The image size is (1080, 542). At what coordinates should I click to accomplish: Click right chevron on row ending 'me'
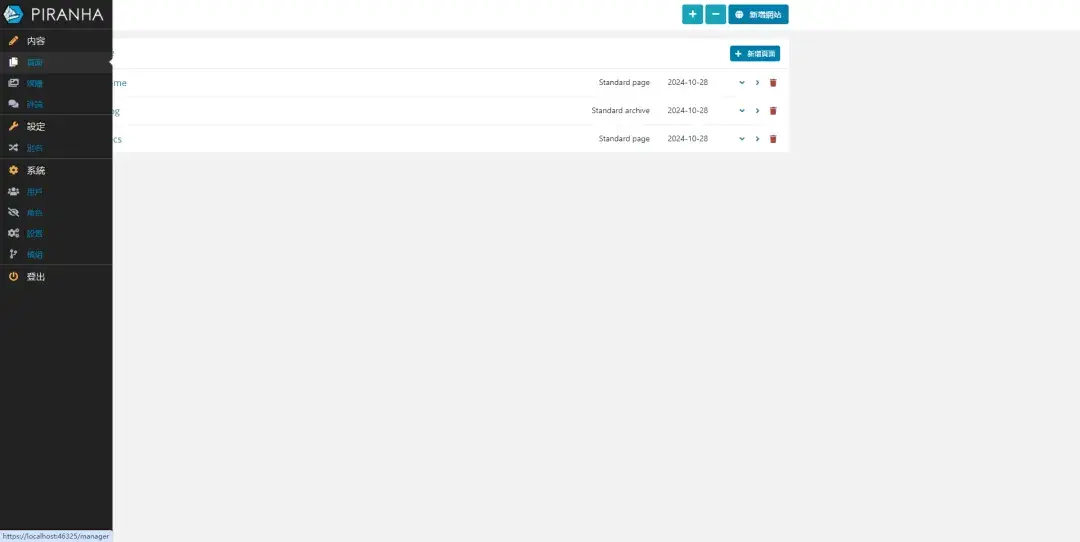point(757,83)
